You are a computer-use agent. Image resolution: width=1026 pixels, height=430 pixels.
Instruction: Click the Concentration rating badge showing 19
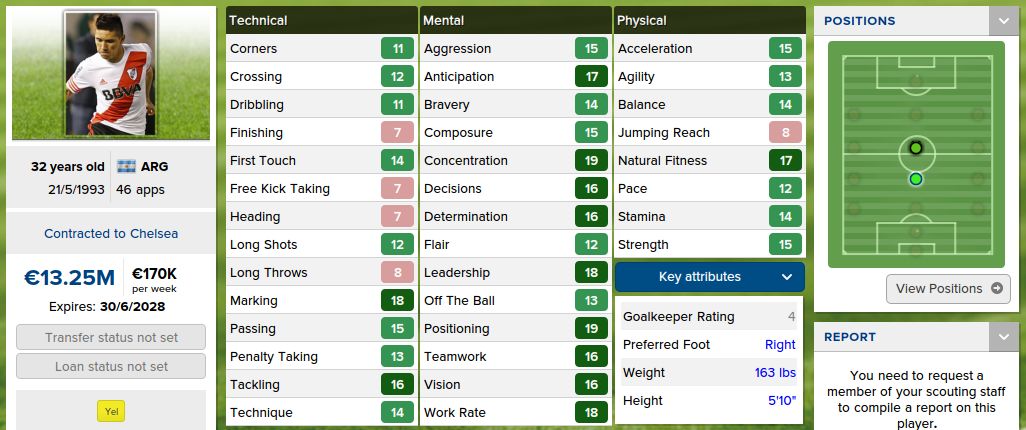click(591, 161)
